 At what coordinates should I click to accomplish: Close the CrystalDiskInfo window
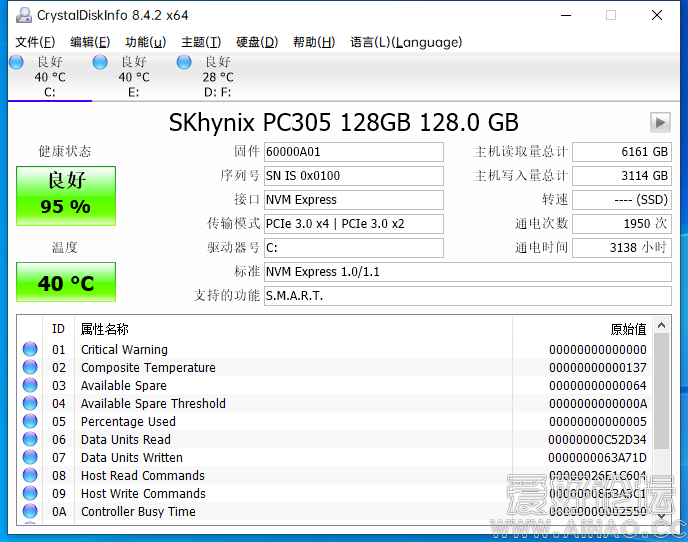(656, 15)
